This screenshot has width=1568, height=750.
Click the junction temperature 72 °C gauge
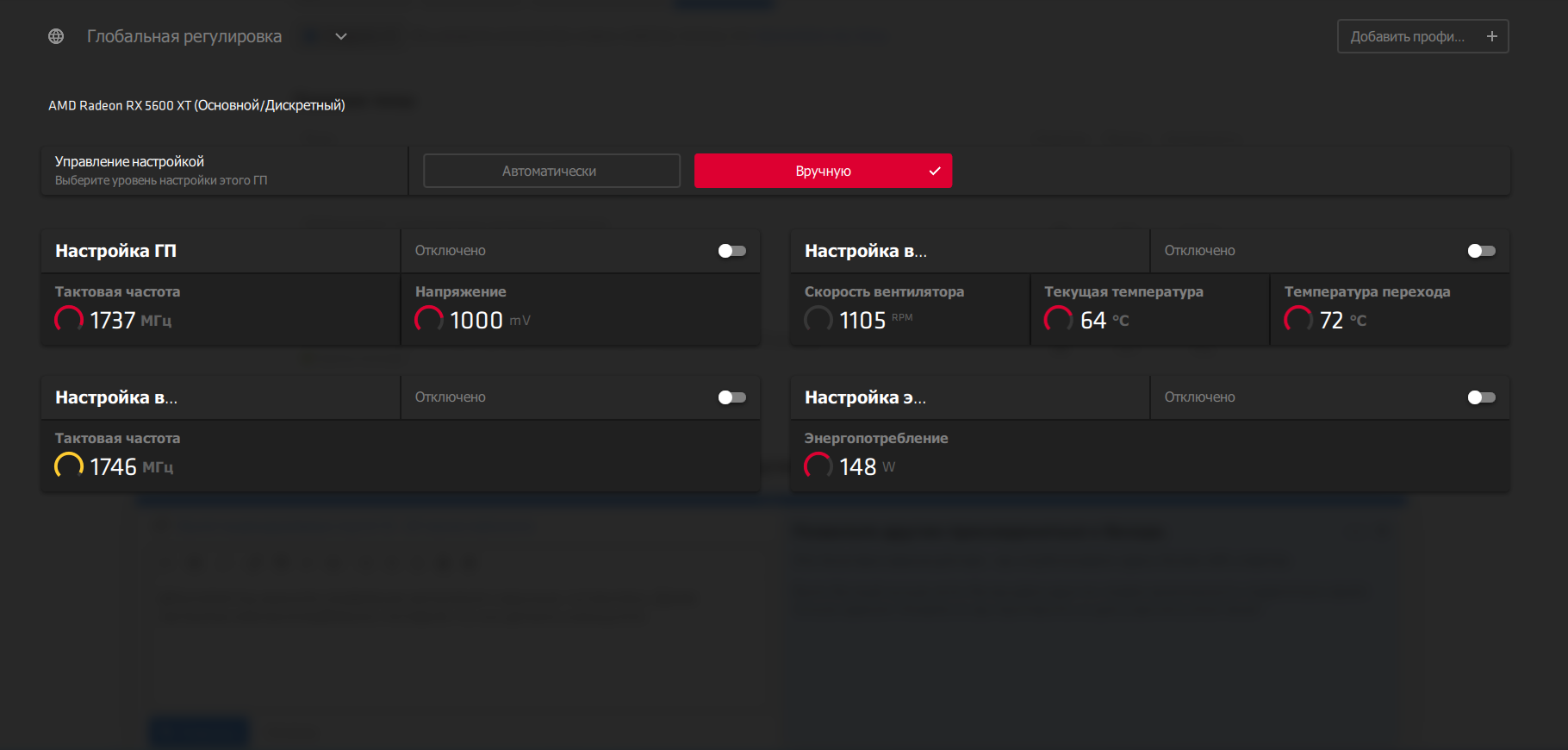[1298, 320]
